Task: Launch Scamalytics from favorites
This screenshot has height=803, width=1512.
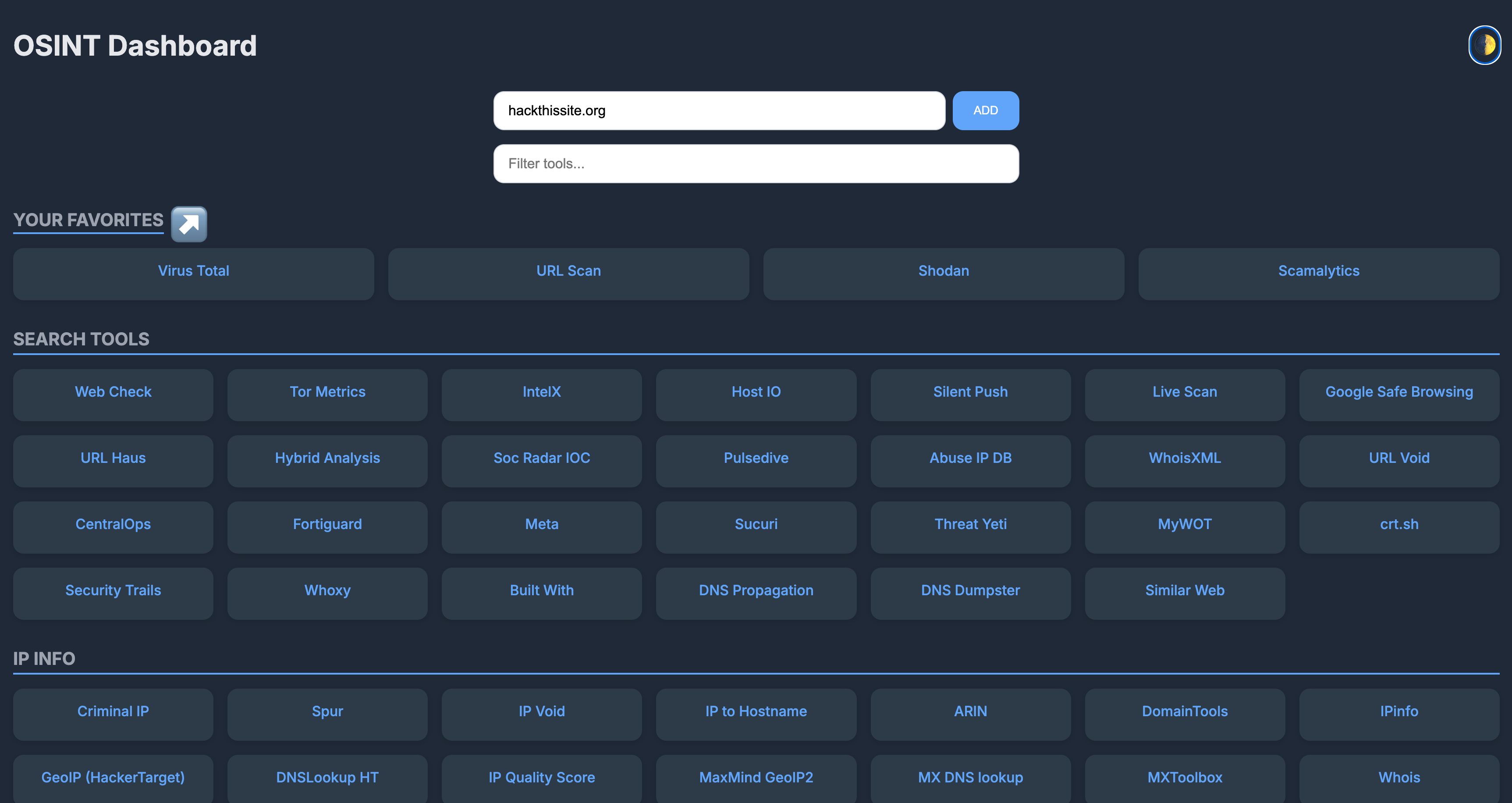Action: click(x=1318, y=272)
